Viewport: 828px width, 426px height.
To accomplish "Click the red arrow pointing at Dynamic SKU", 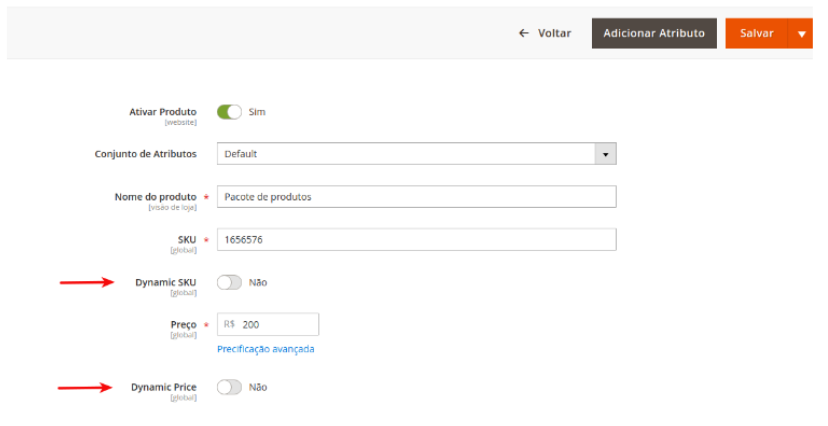I will 87,282.
